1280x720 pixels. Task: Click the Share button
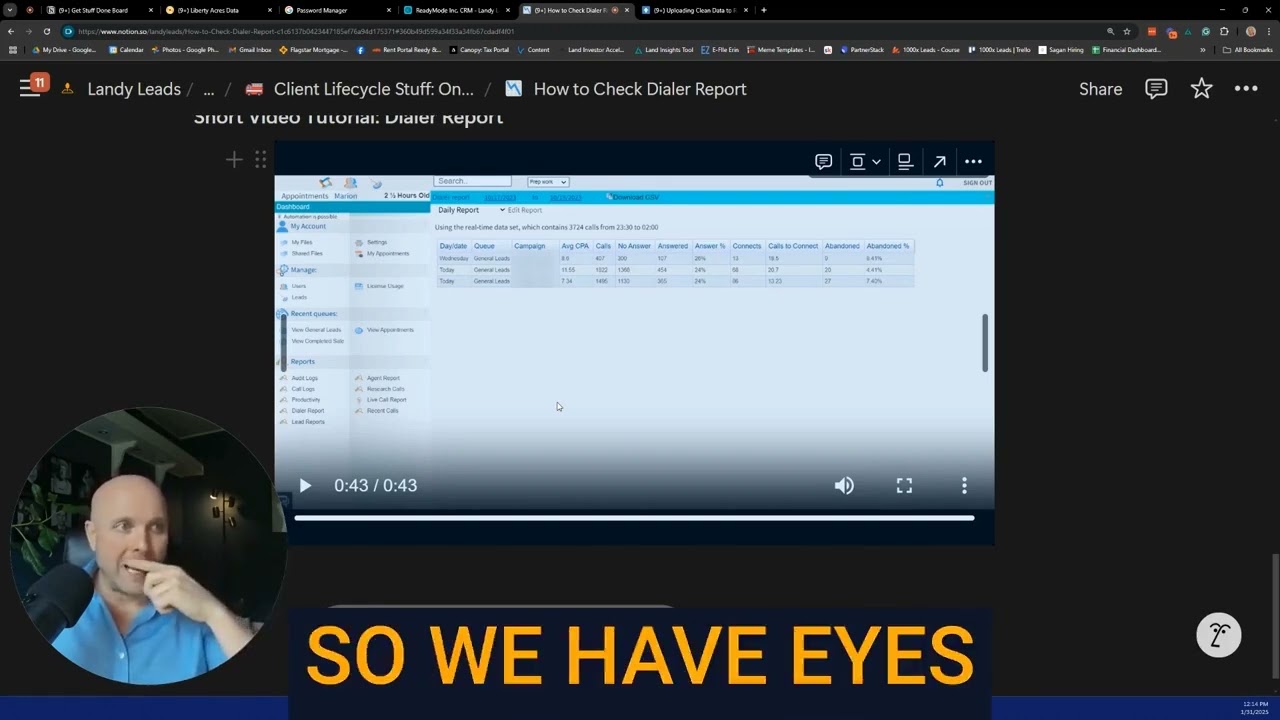coord(1100,89)
